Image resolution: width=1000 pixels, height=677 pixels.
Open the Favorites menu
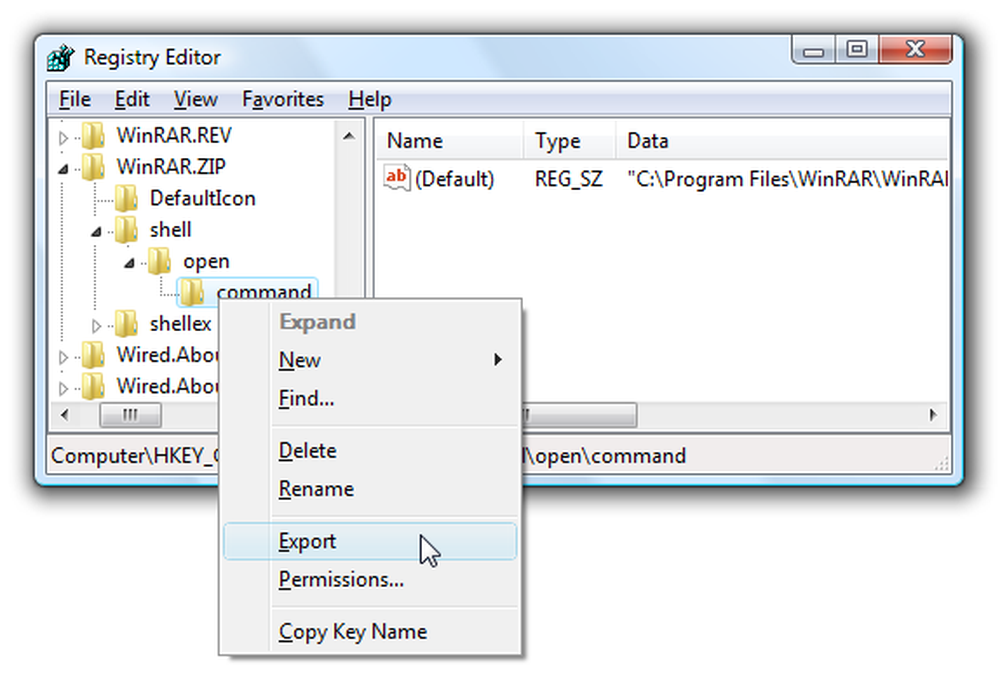[x=283, y=99]
